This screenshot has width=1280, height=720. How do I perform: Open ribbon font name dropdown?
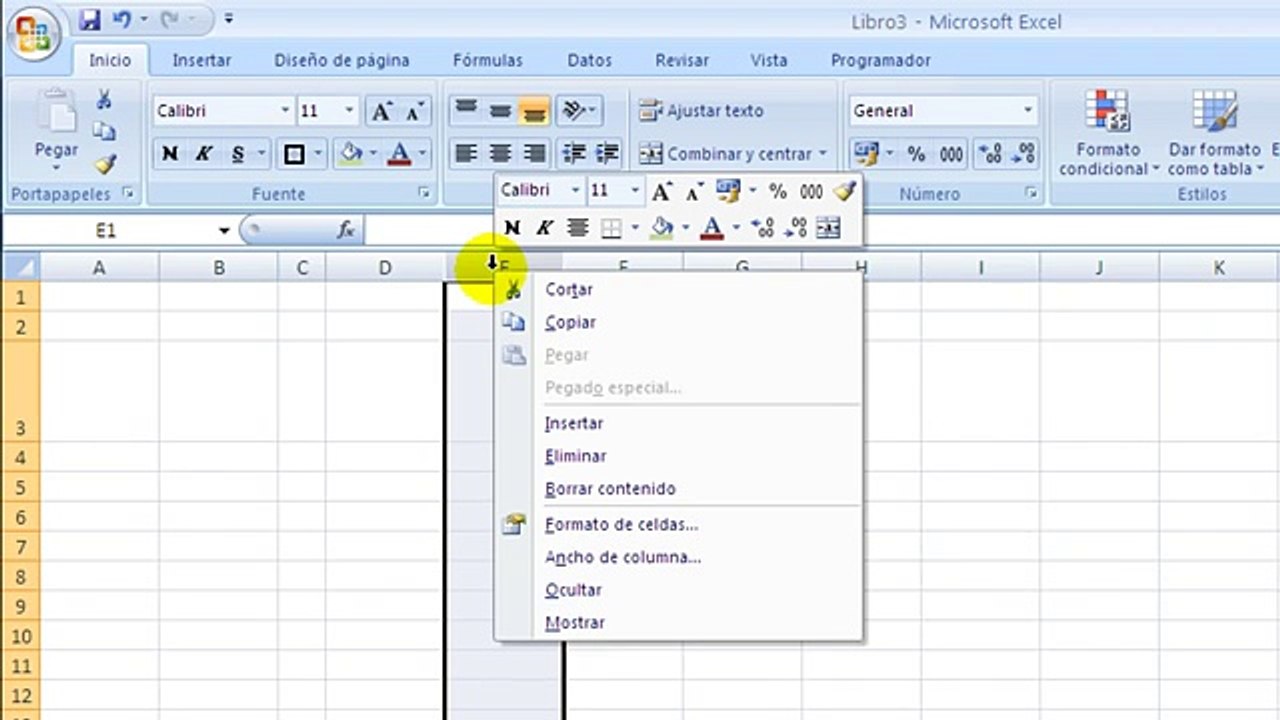click(x=285, y=111)
